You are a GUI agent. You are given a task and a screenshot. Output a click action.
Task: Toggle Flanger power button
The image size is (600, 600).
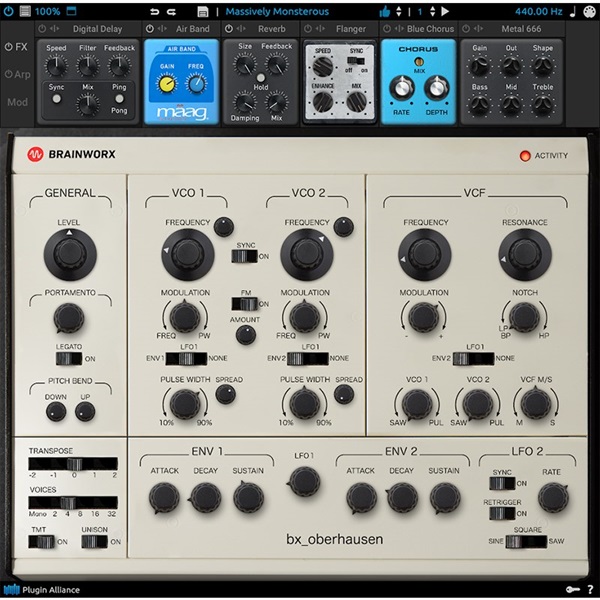pyautogui.click(x=308, y=29)
